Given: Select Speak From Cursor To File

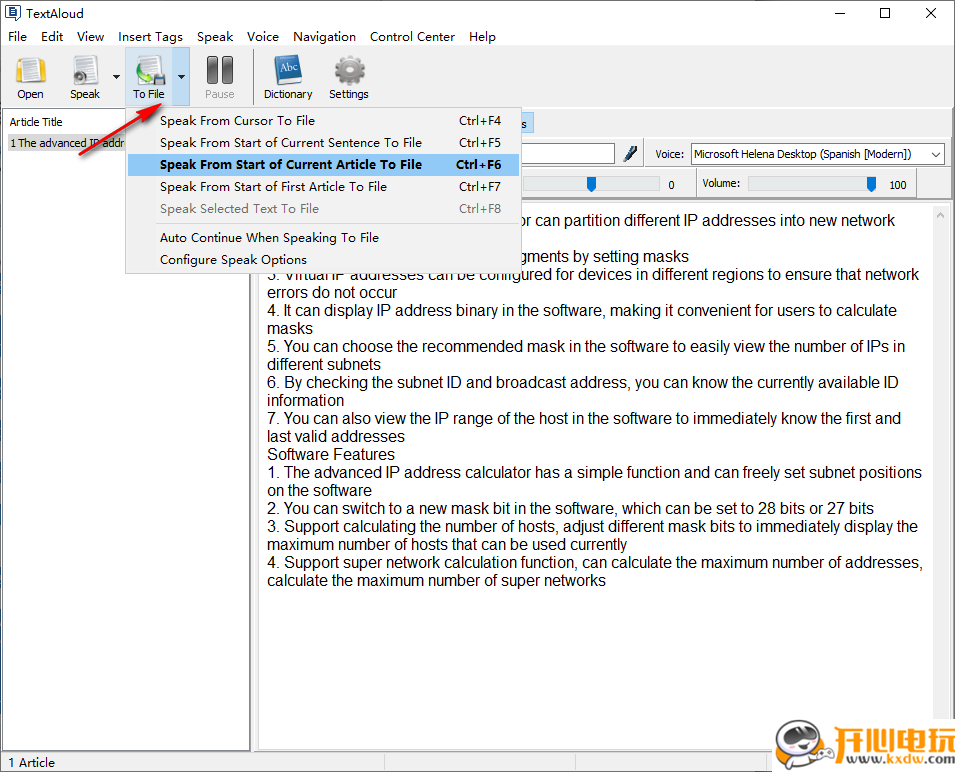Looking at the screenshot, I should pos(237,121).
